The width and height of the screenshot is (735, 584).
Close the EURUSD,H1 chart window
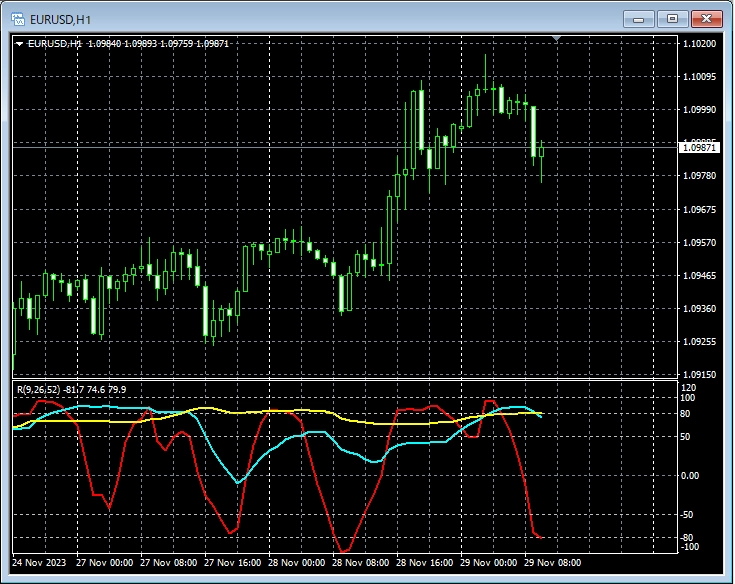(x=705, y=19)
